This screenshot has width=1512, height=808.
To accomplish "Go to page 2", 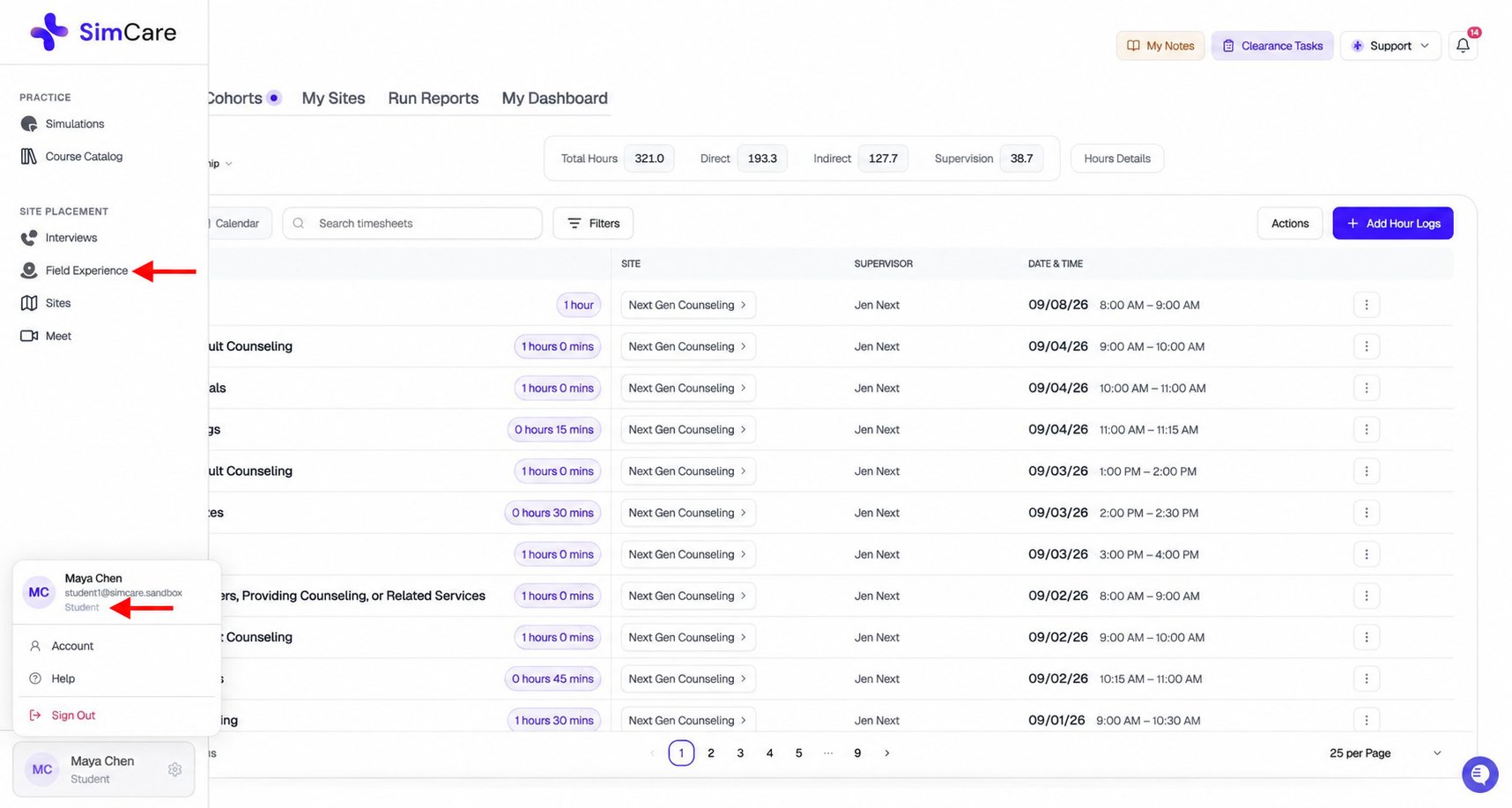I will (711, 753).
